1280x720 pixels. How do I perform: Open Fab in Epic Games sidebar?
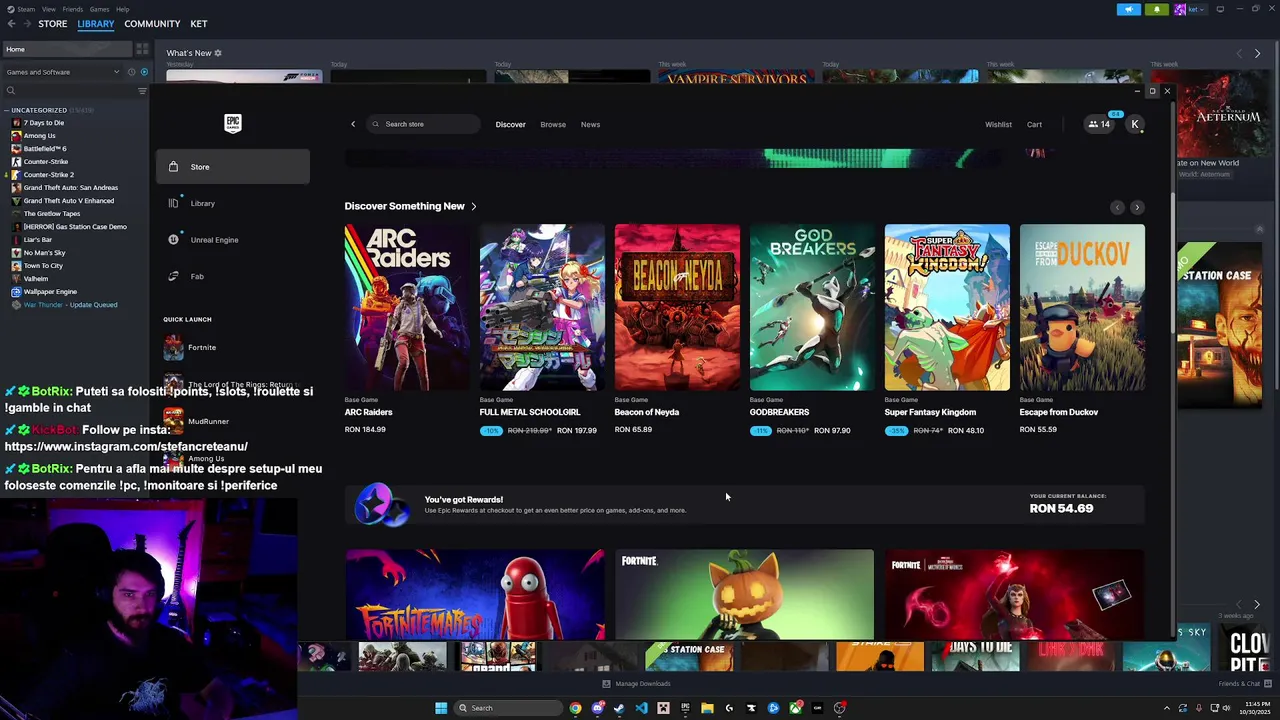point(232,276)
